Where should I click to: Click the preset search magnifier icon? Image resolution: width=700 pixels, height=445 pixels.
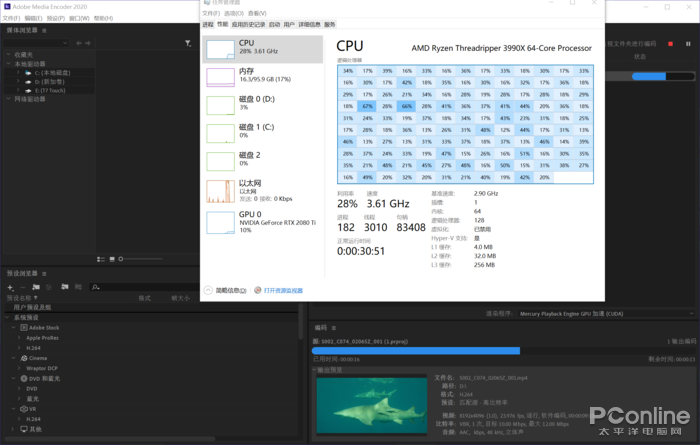pos(95,287)
